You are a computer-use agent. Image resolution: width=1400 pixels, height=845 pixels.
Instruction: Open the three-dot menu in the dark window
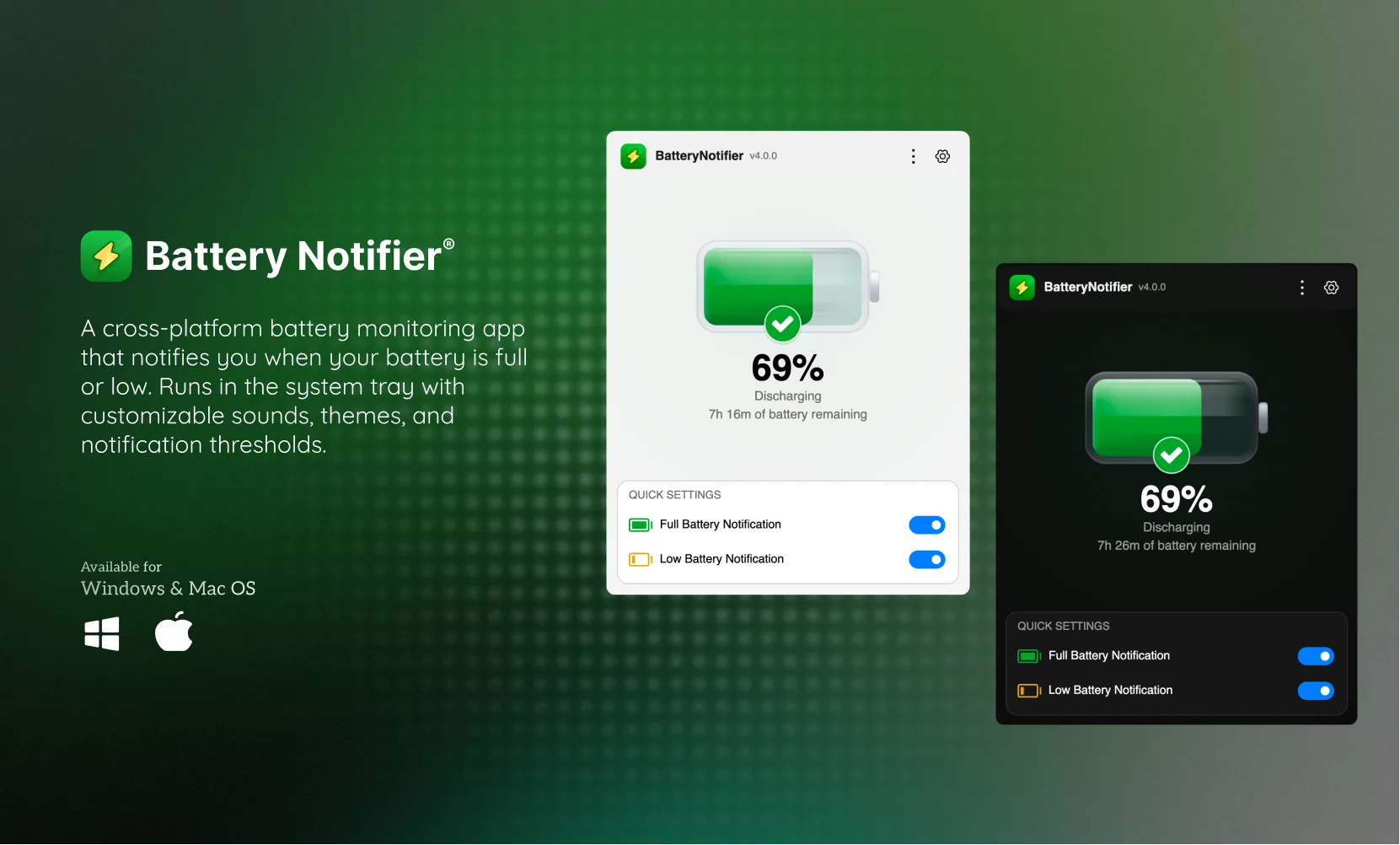pos(1301,287)
